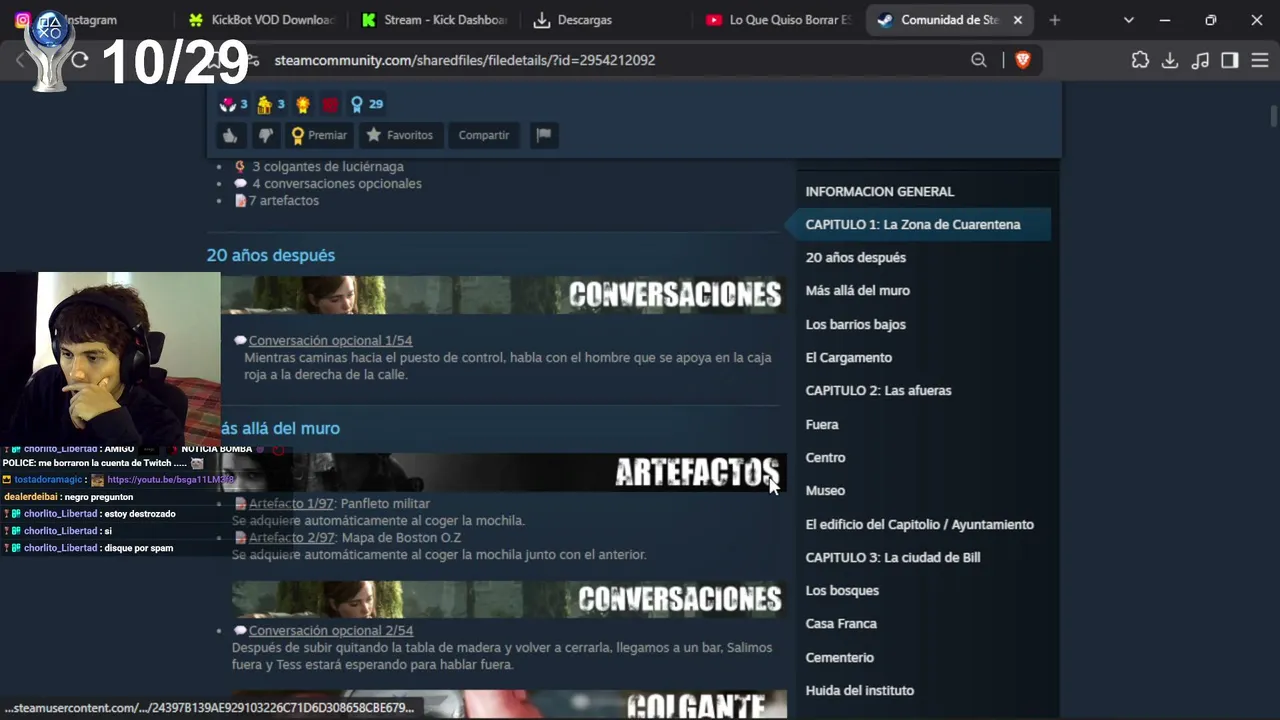Open the media control music icon

coord(1200,60)
